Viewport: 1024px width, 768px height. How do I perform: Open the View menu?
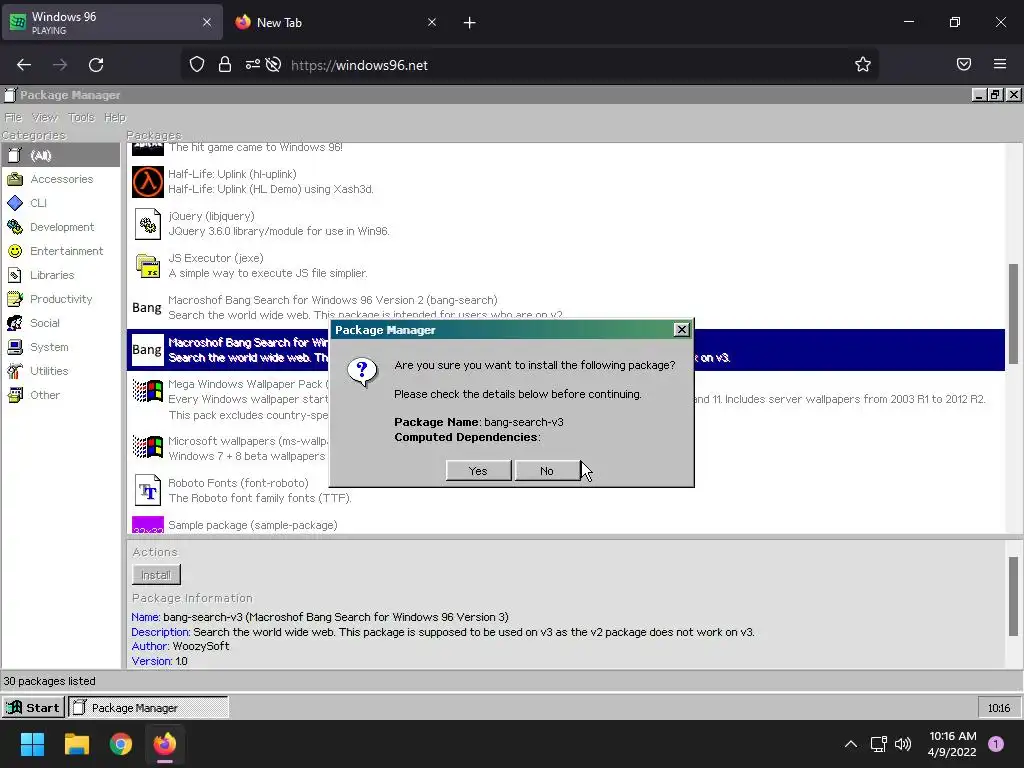click(44, 118)
